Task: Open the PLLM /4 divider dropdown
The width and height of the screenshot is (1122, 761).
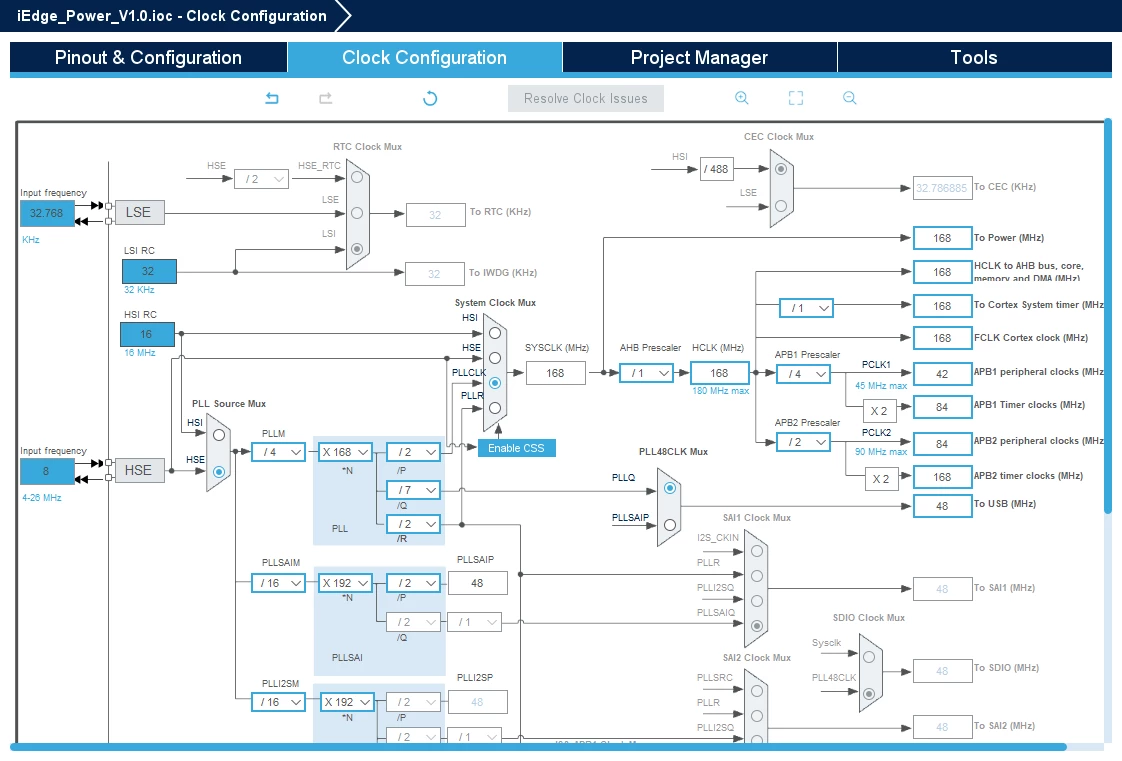Action: tap(279, 452)
